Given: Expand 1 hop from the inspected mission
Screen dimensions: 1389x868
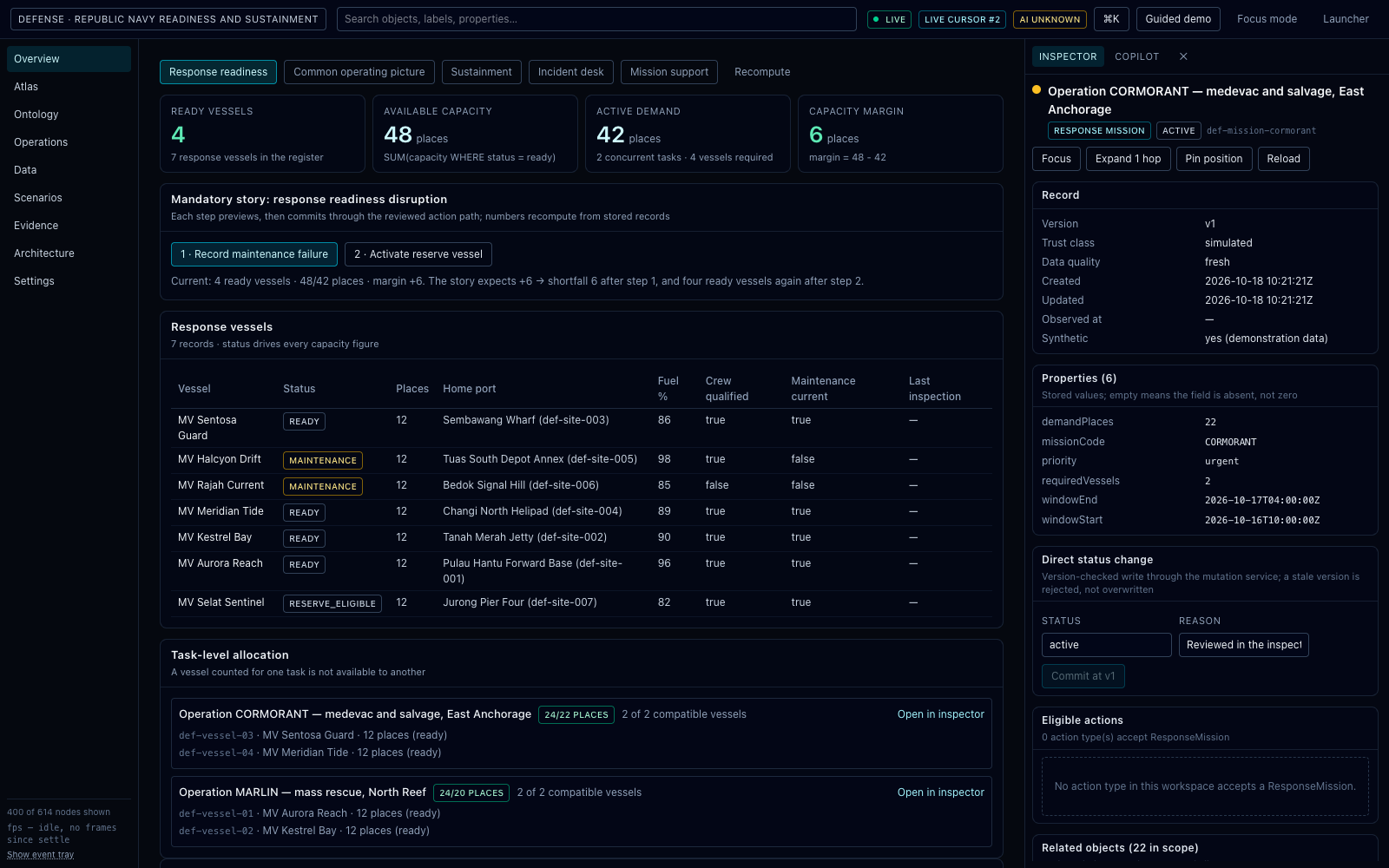Looking at the screenshot, I should point(1129,159).
